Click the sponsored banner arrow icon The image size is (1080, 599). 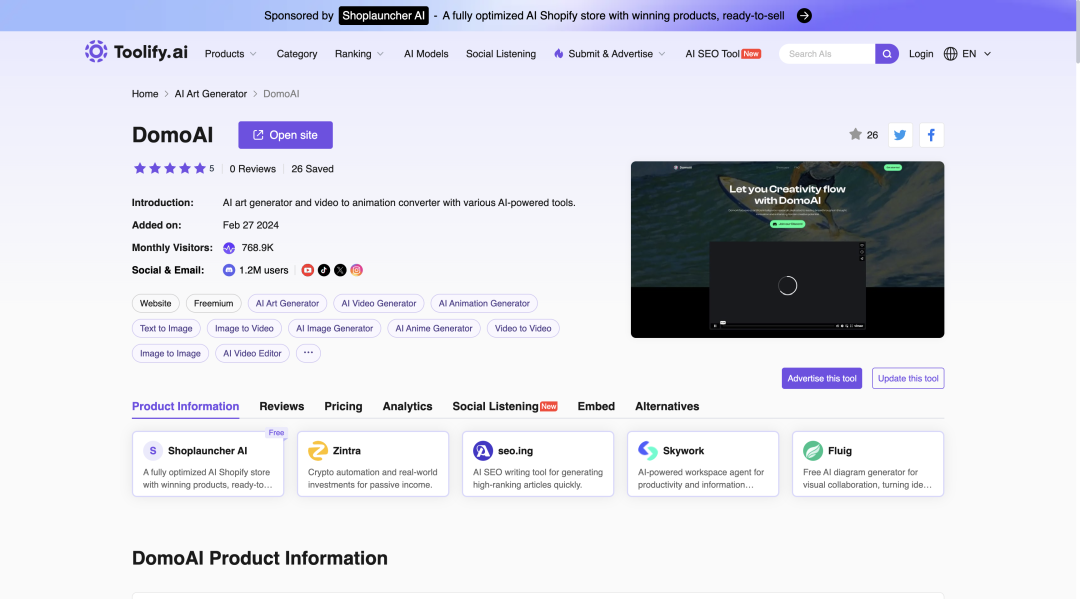[804, 16]
